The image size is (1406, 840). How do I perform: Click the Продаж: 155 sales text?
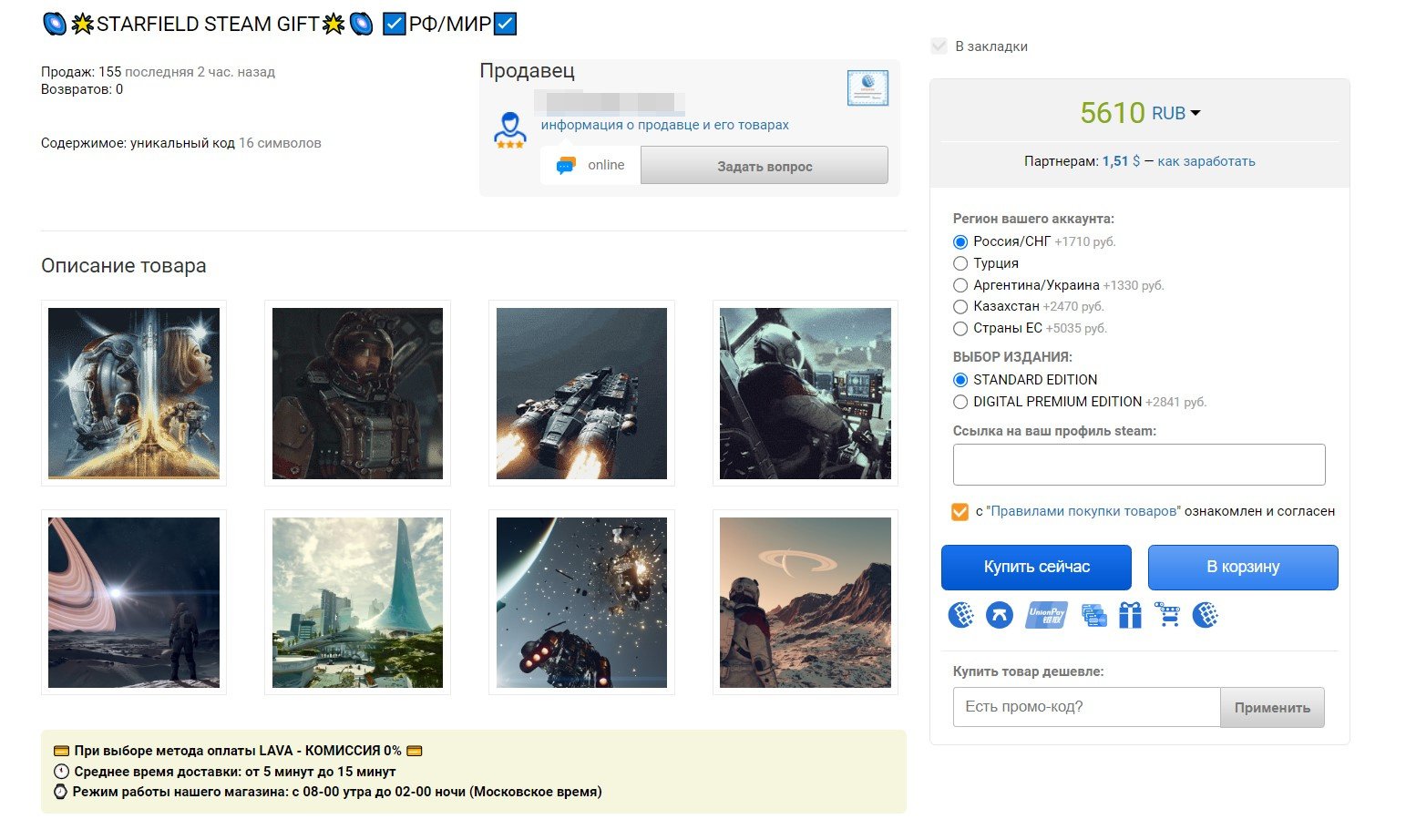(81, 72)
